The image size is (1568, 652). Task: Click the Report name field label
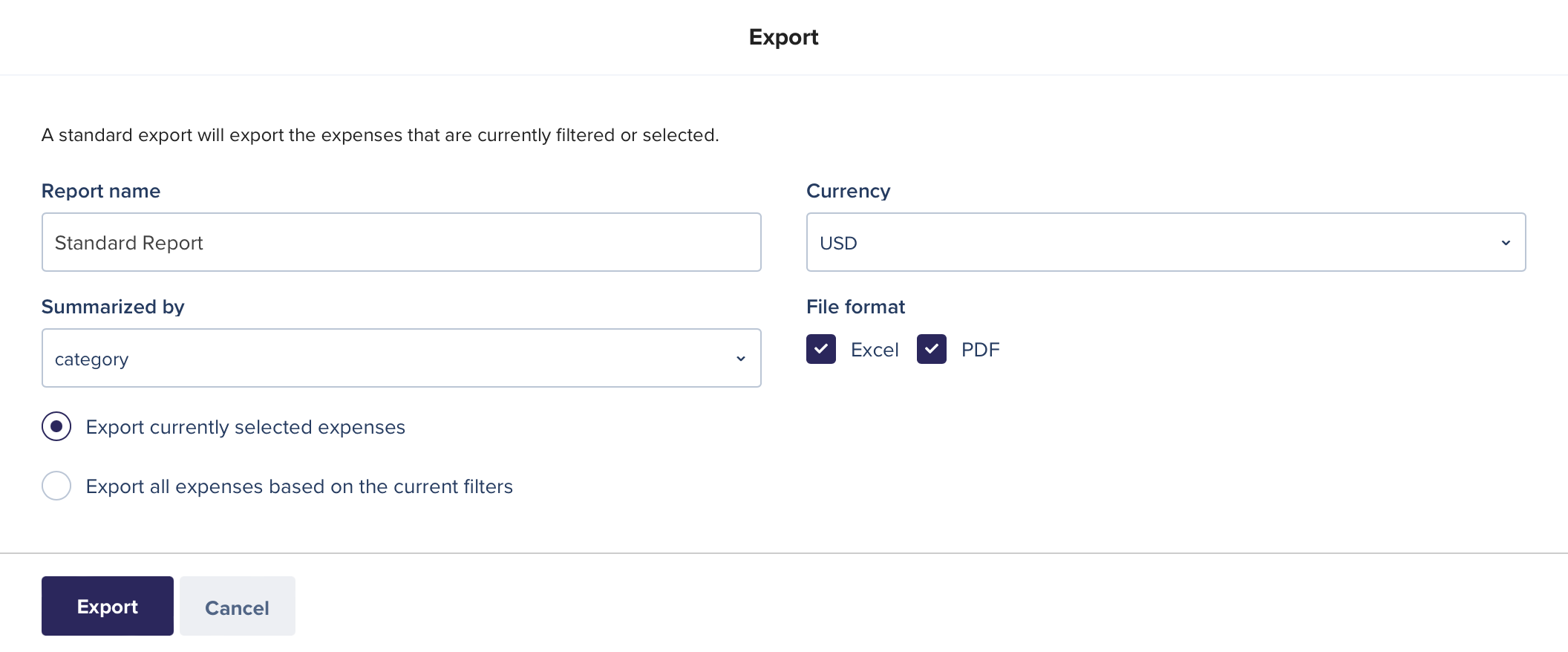click(101, 191)
